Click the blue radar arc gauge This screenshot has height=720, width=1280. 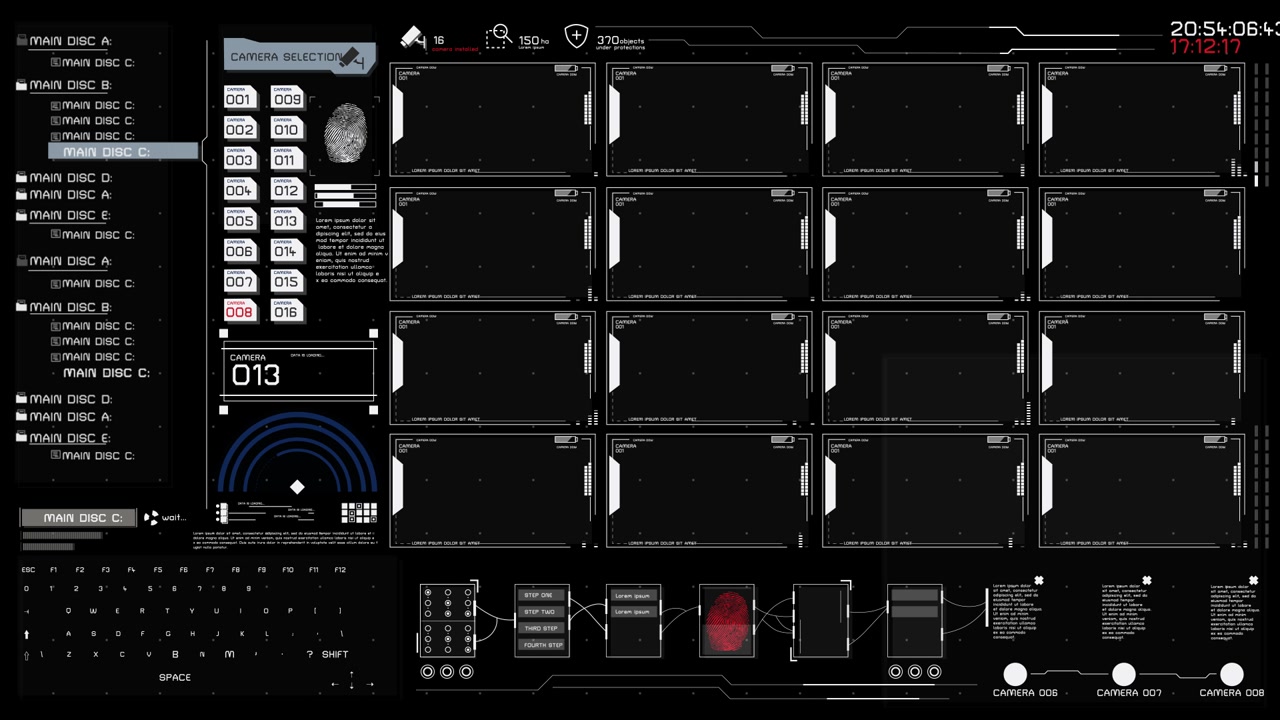(x=297, y=452)
